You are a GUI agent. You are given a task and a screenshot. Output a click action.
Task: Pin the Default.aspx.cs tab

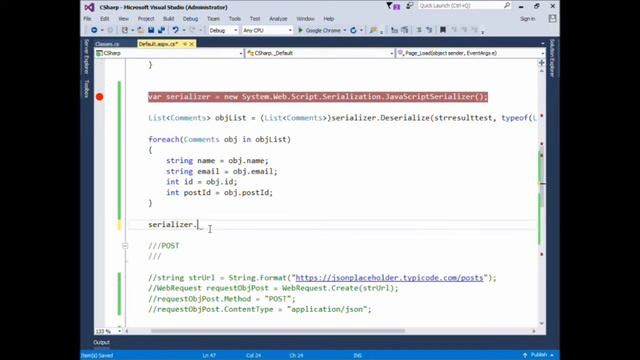184,44
